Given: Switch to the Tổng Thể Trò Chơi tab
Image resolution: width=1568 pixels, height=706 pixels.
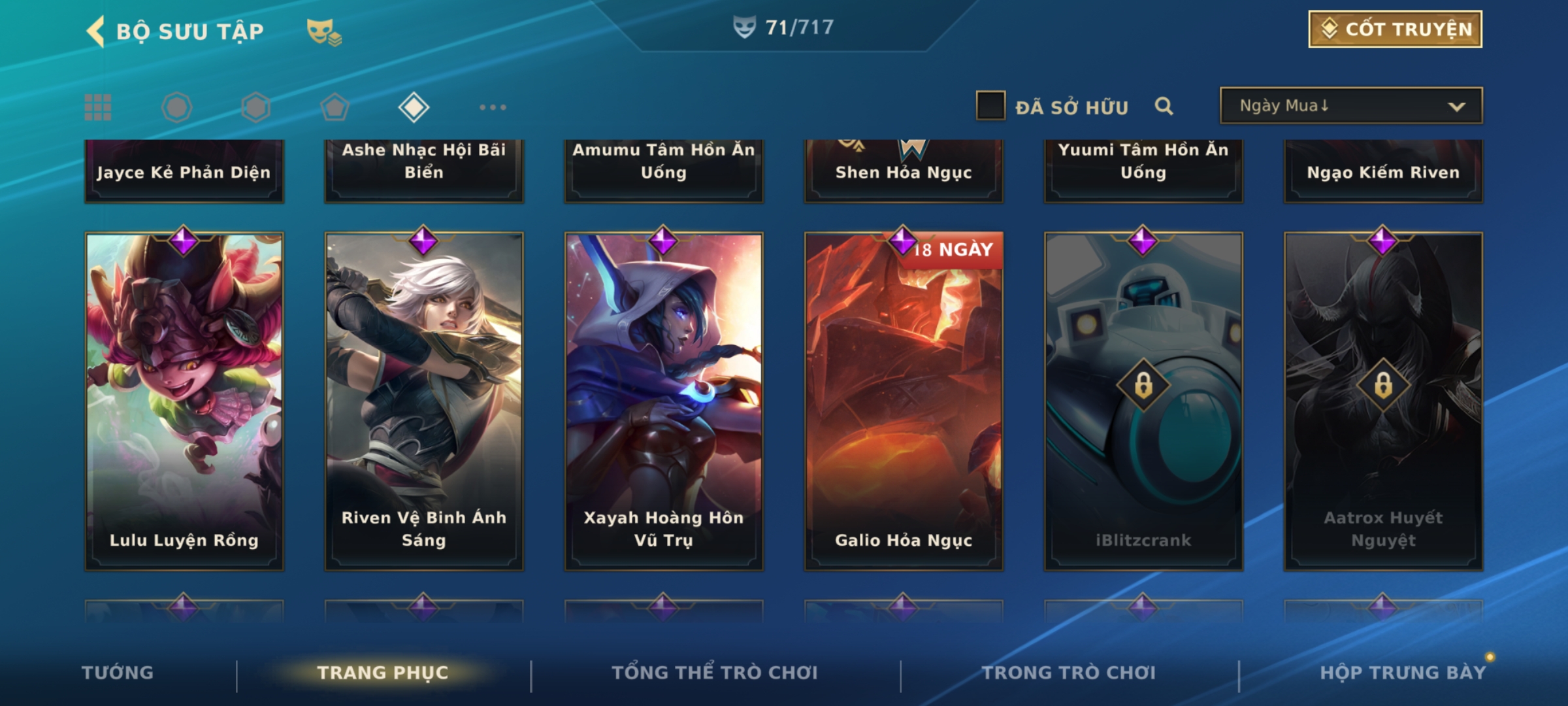Looking at the screenshot, I should pyautogui.click(x=715, y=673).
